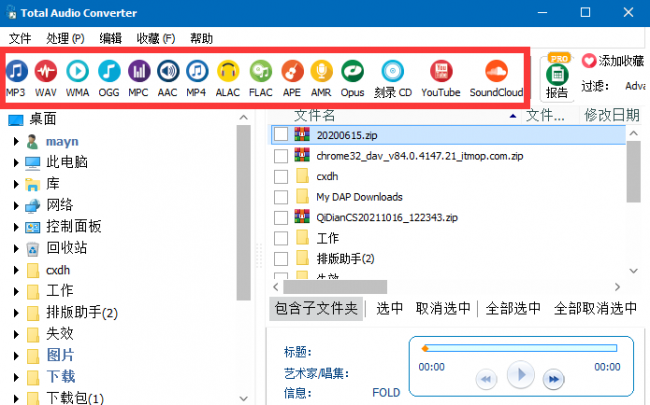This screenshot has height=405, width=650.
Task: Click 取消选中 button
Action: pos(443,308)
